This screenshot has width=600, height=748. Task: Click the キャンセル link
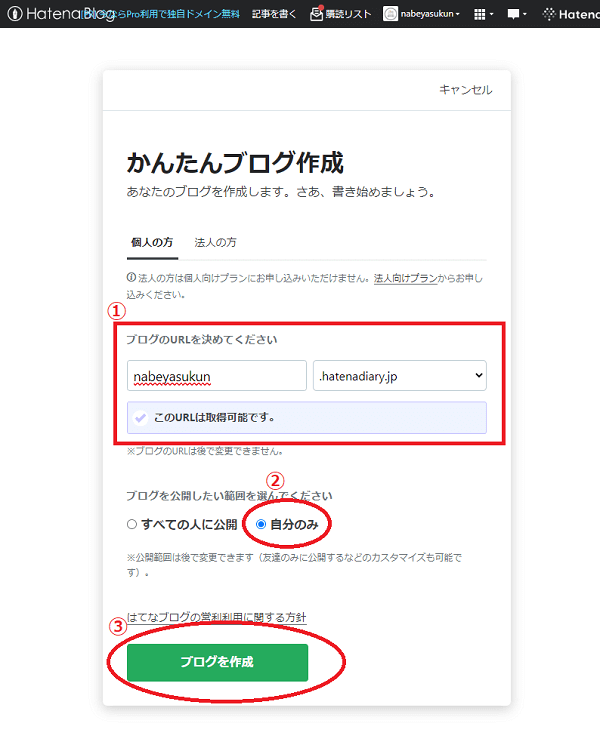point(466,90)
